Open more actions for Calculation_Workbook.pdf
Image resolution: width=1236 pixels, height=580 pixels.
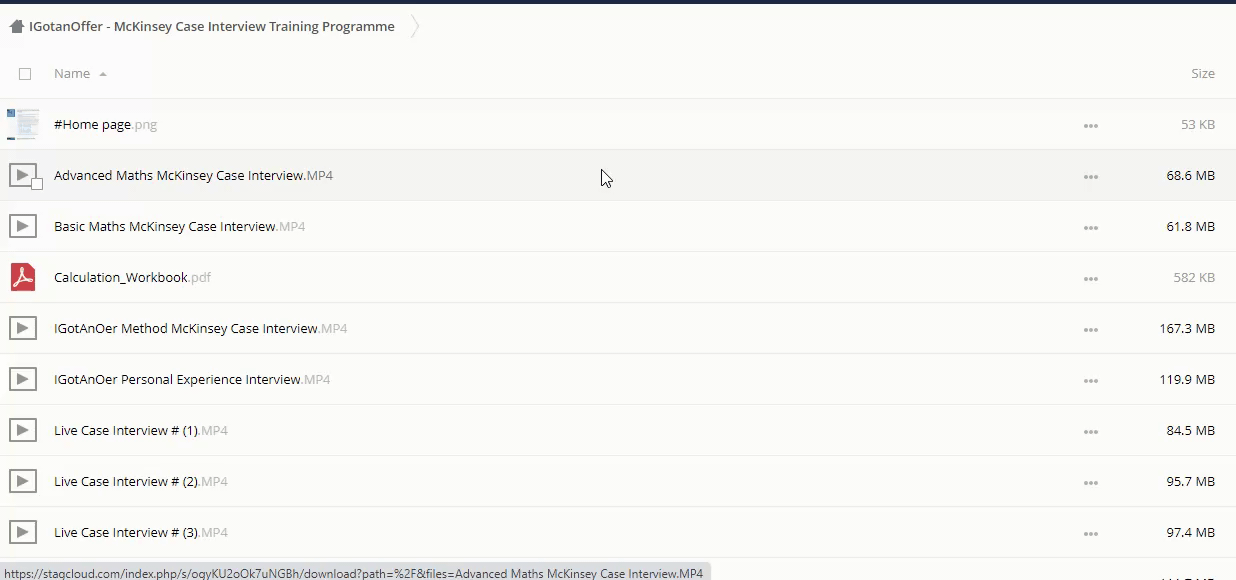(1090, 279)
